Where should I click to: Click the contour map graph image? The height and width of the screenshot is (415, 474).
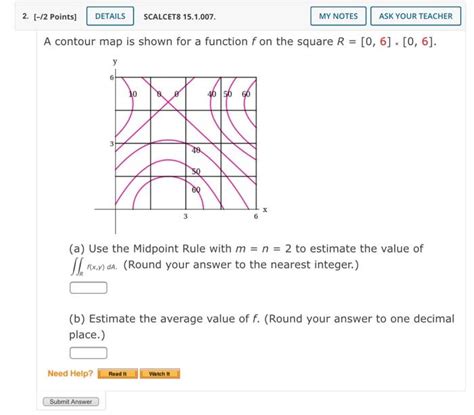coord(181,145)
